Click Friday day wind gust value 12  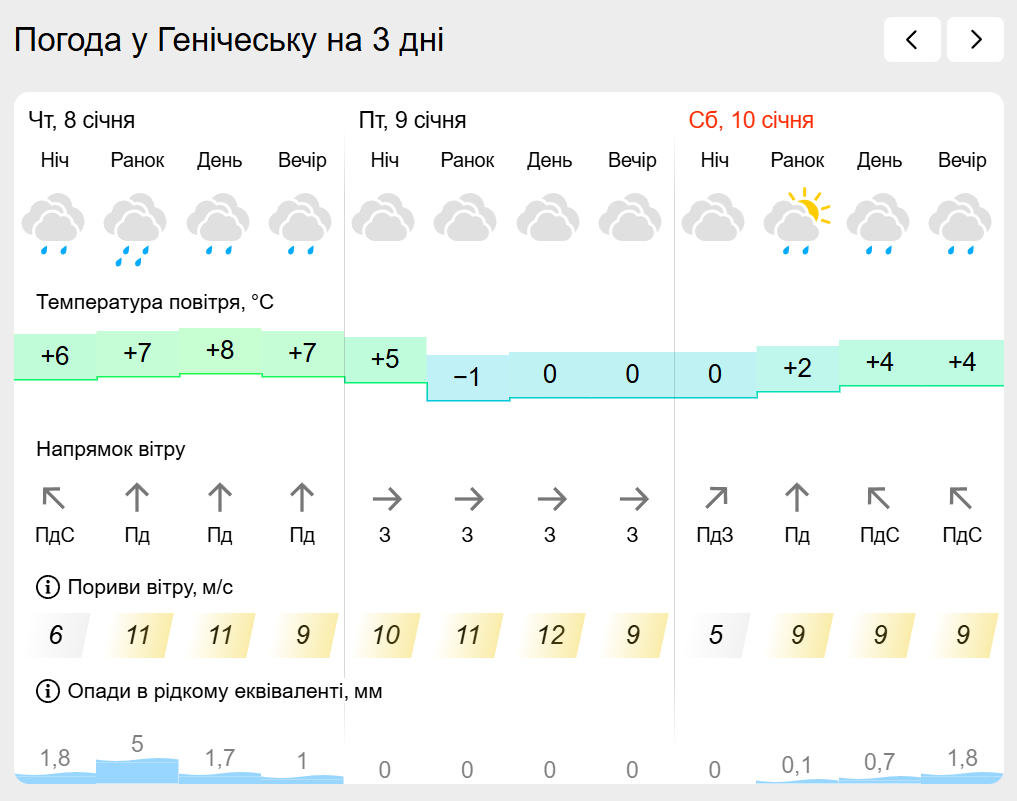550,635
